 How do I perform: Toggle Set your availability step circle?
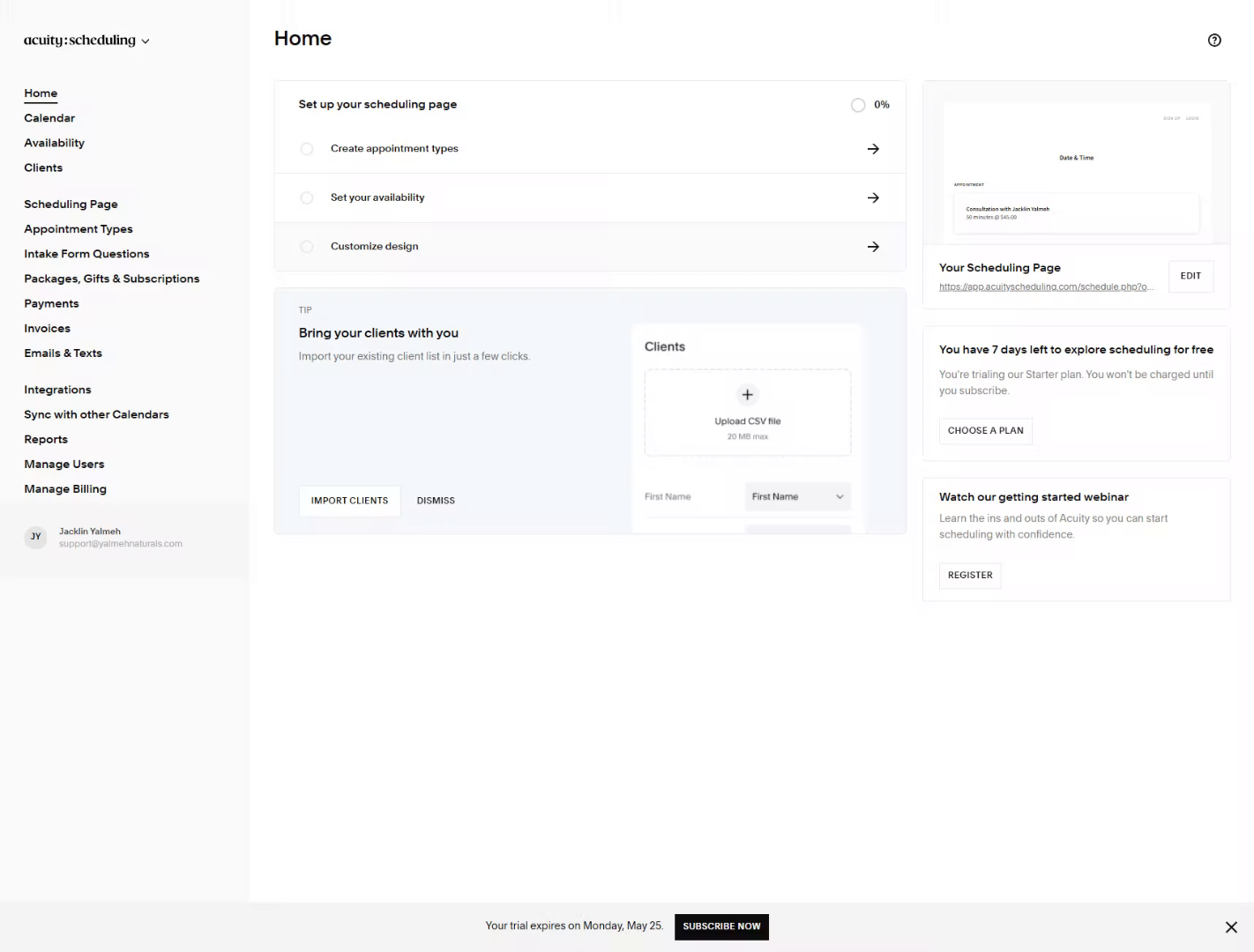[307, 197]
